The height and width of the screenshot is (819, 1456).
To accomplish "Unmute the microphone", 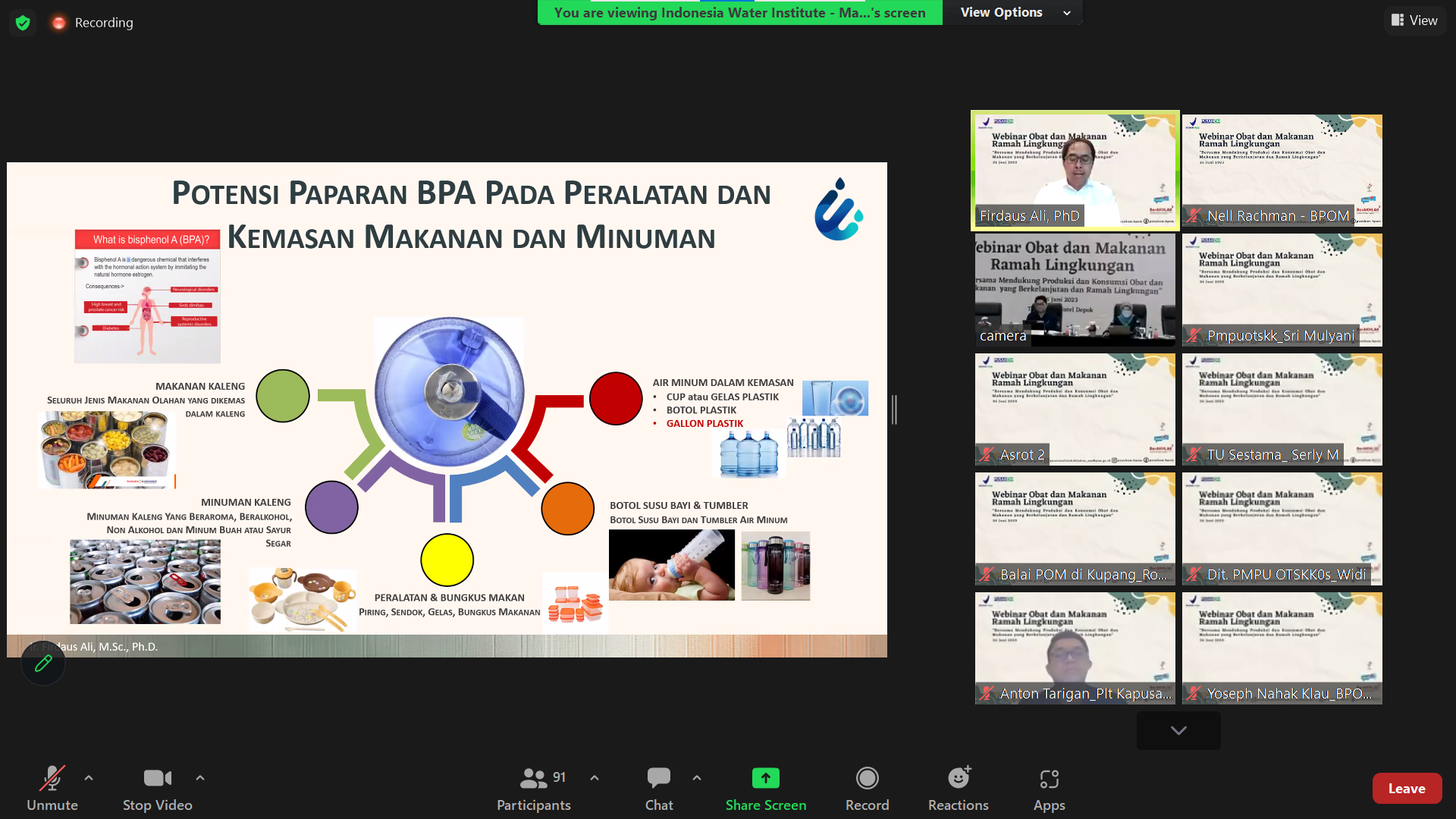I will pos(52,779).
